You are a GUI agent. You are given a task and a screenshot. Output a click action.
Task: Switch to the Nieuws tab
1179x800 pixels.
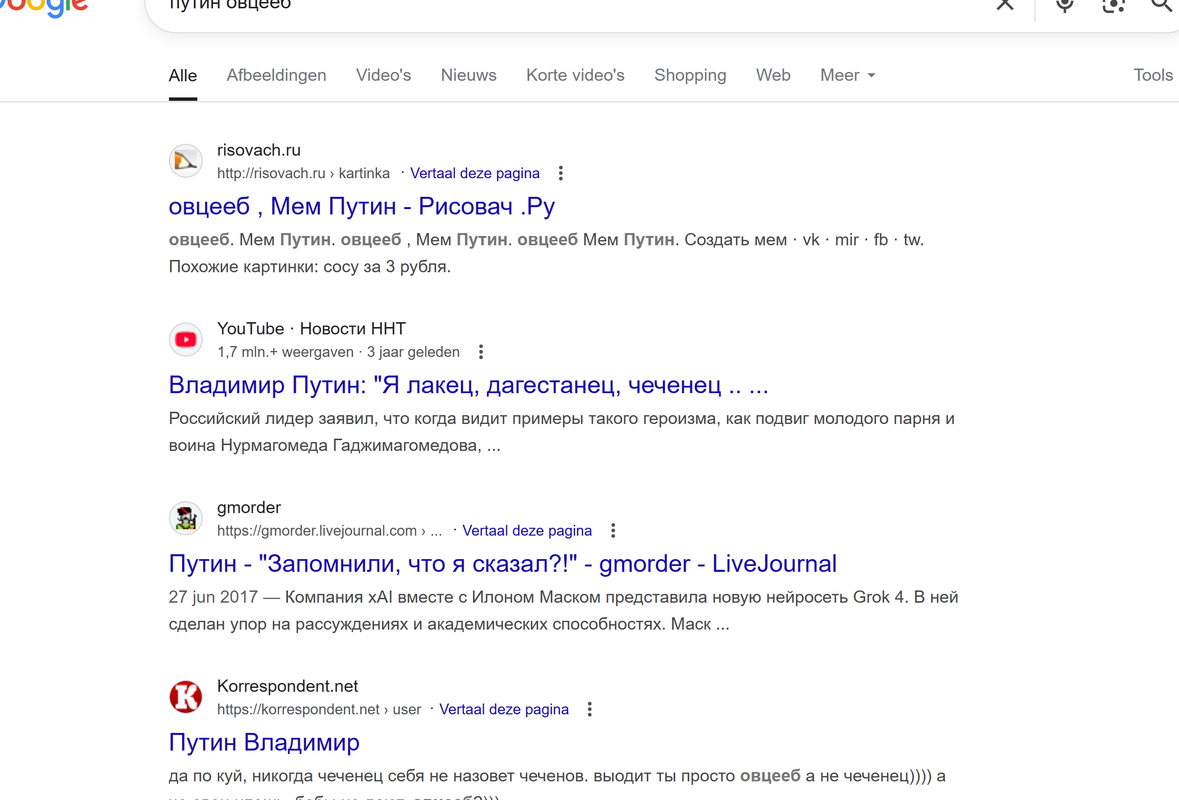point(468,75)
